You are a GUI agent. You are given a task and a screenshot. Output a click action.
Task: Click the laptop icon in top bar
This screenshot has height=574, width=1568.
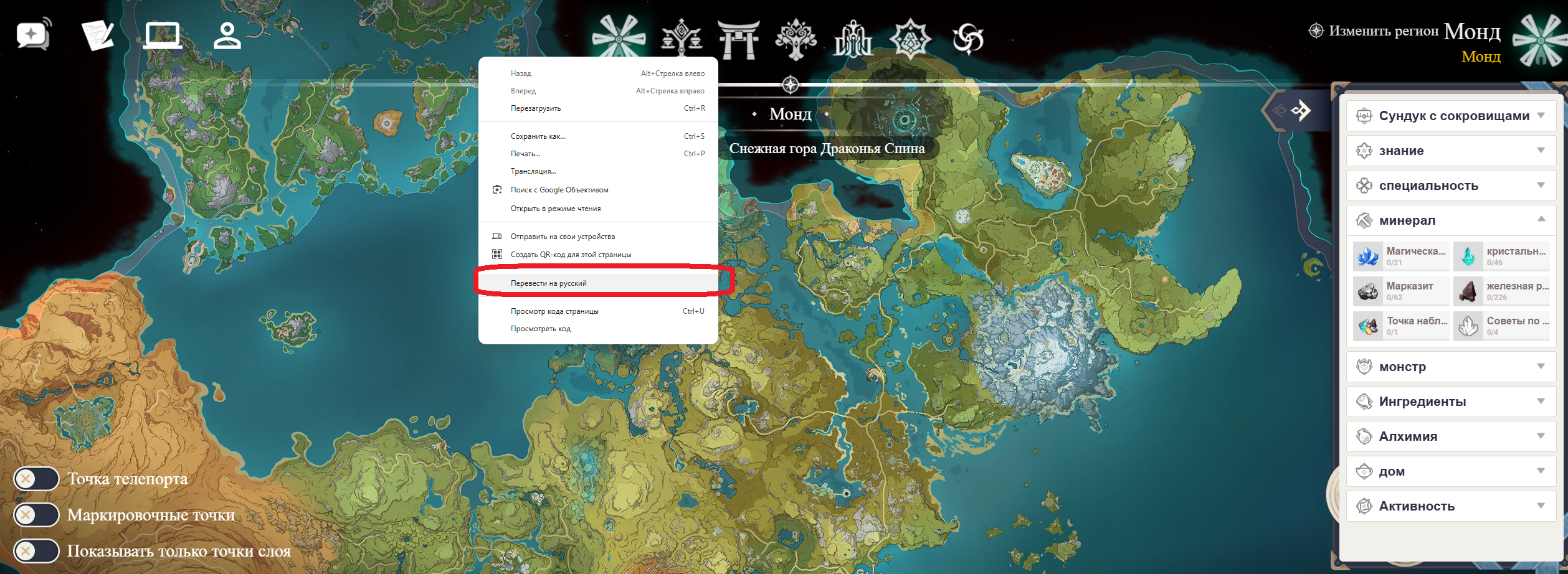[163, 35]
